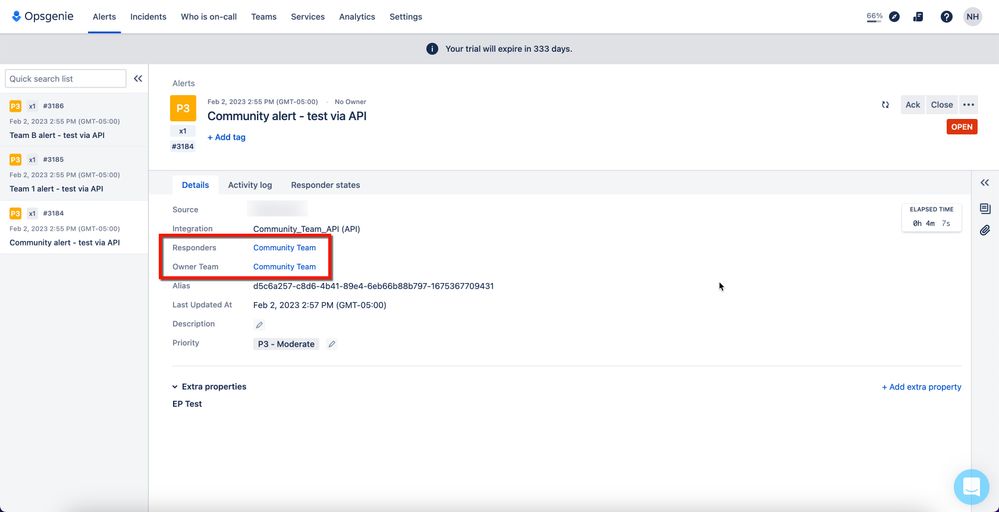The image size is (999, 512).
Task: Open the Owner Team Community Team link
Action: pyautogui.click(x=284, y=267)
